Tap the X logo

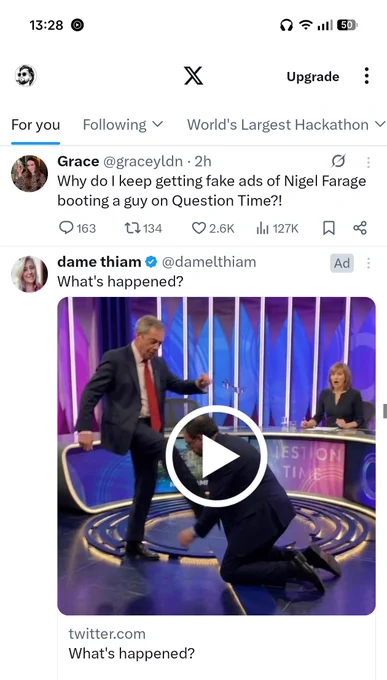coord(193,76)
